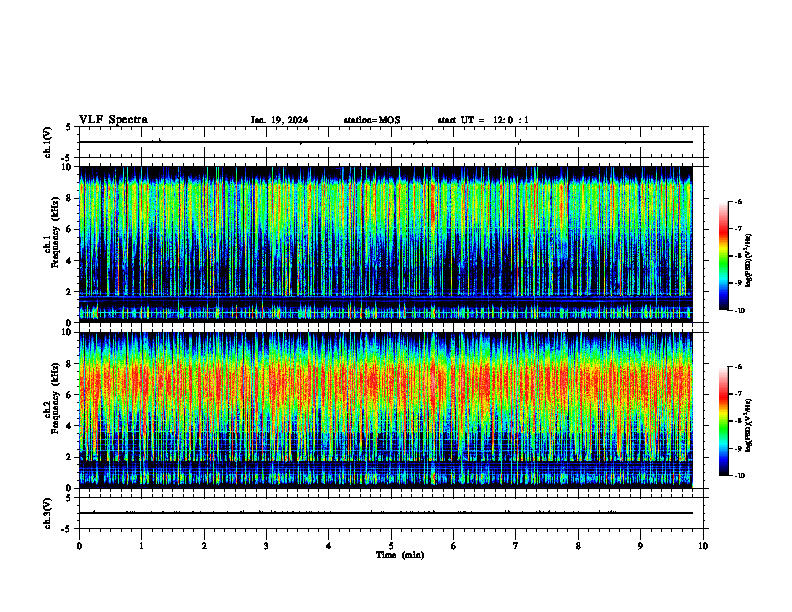Viewport: 792px width, 612px height.
Task: Click the ch.2 spectrogram panel
Action: coord(385,410)
